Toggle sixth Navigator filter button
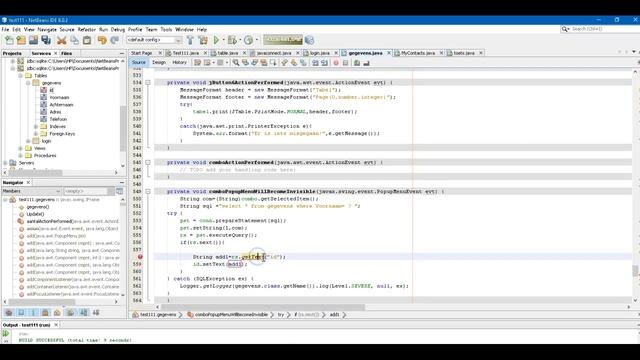 click(71, 313)
